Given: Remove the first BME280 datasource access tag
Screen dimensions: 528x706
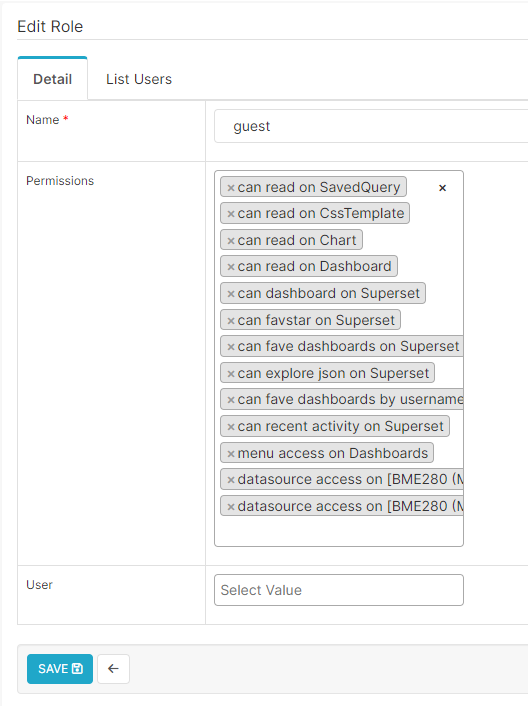Looking at the screenshot, I should [x=231, y=480].
